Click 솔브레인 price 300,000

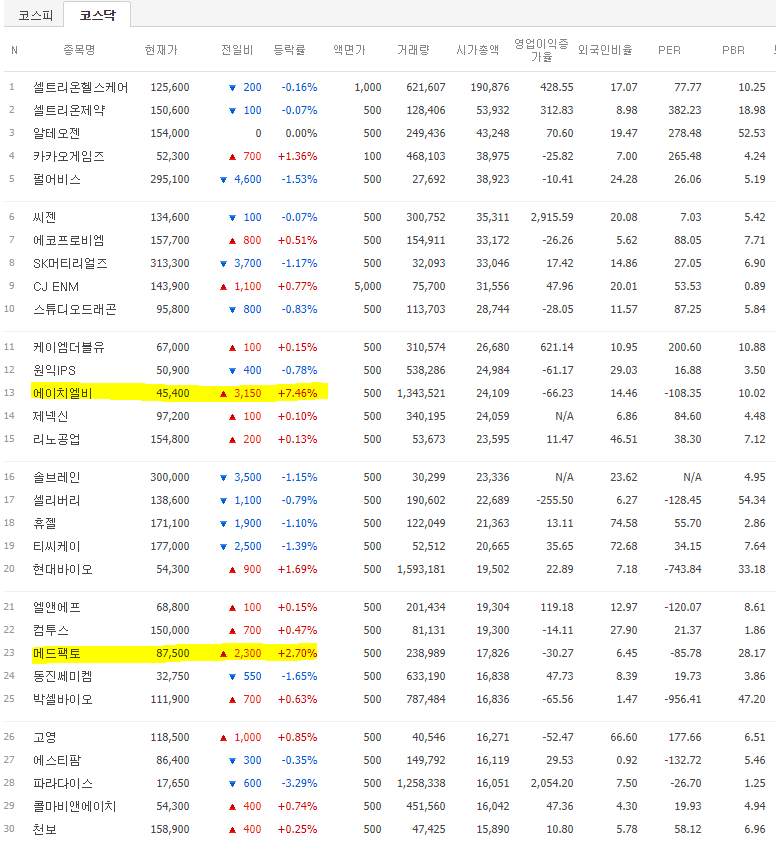click(x=170, y=477)
